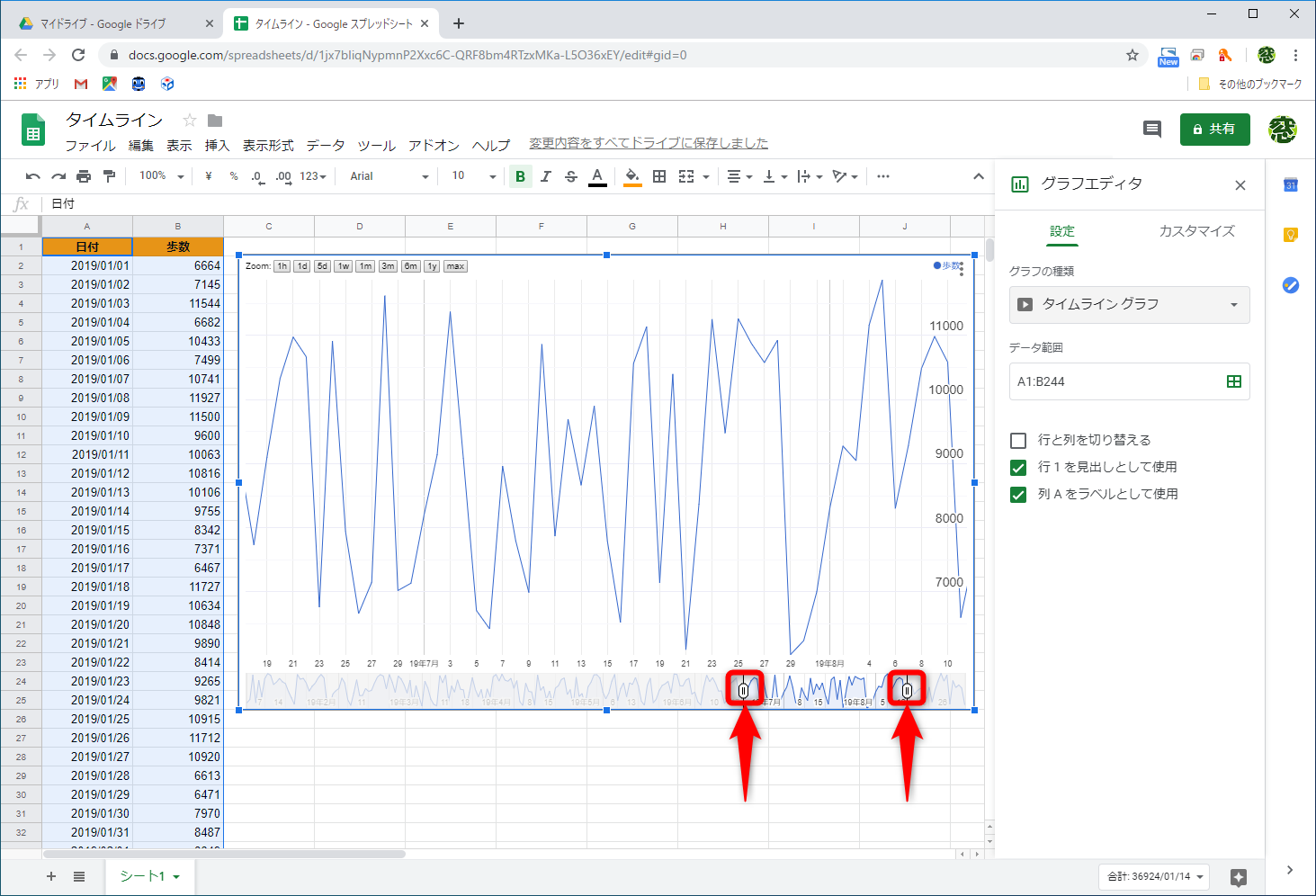Image resolution: width=1316 pixels, height=896 pixels.
Task: Grab the right range handle on timeline
Action: [907, 690]
